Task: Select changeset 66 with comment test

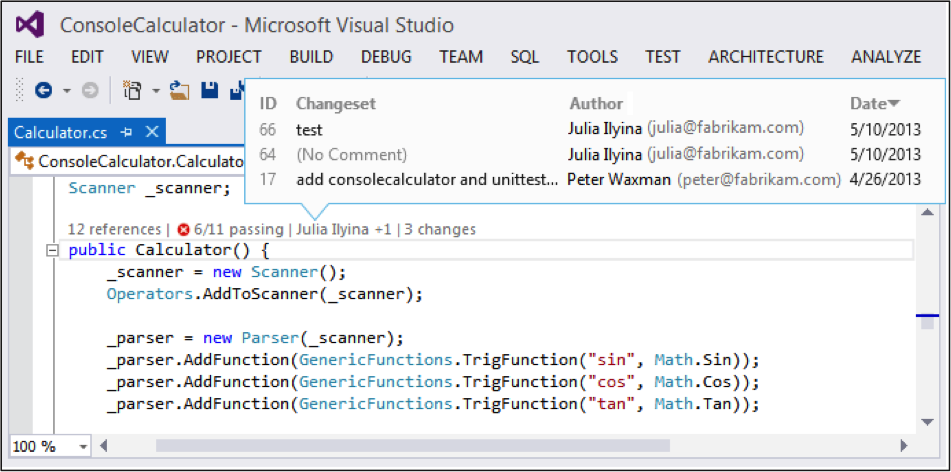Action: [x=591, y=129]
